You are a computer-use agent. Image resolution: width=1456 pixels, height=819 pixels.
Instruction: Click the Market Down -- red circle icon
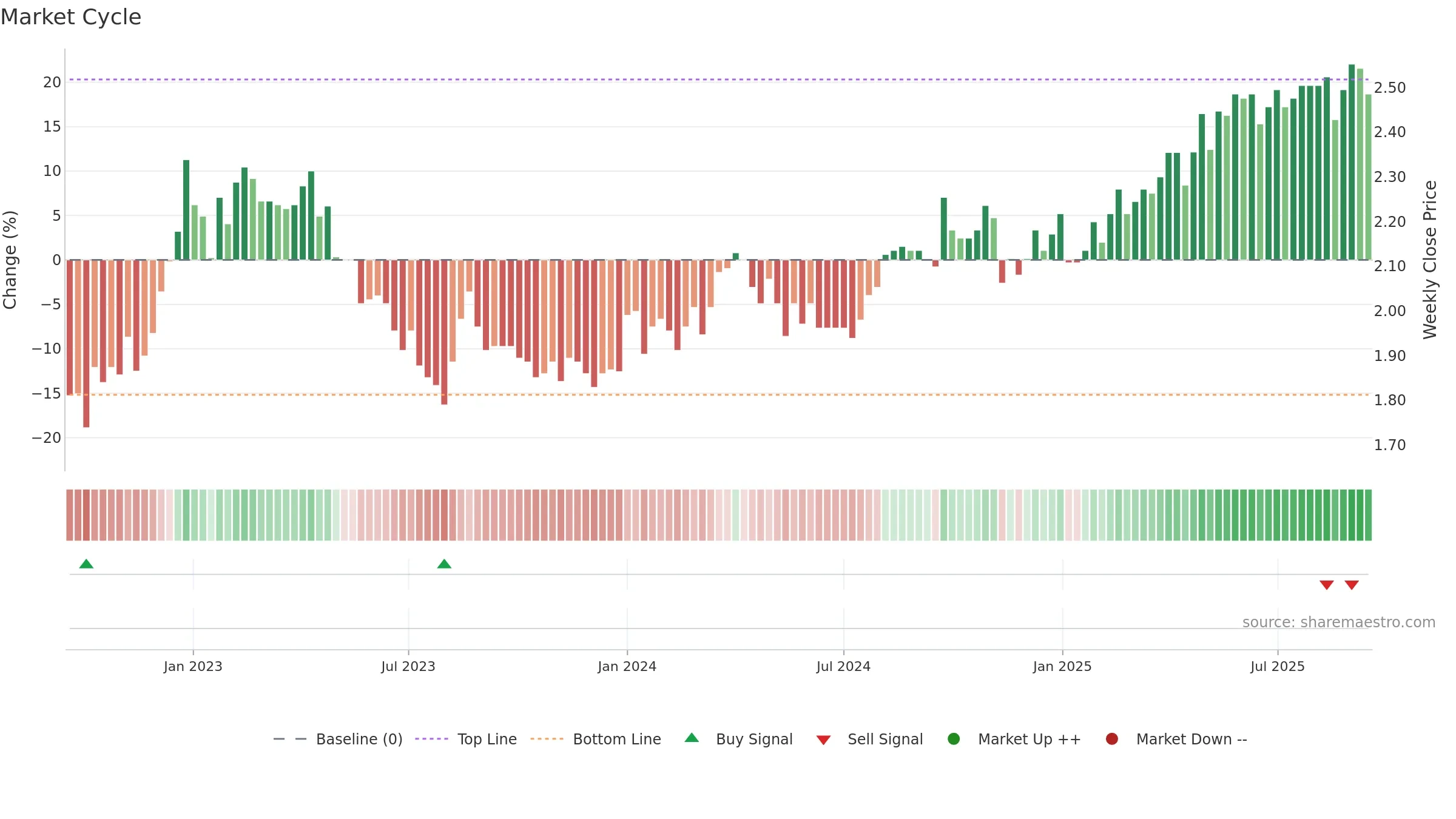1112,739
